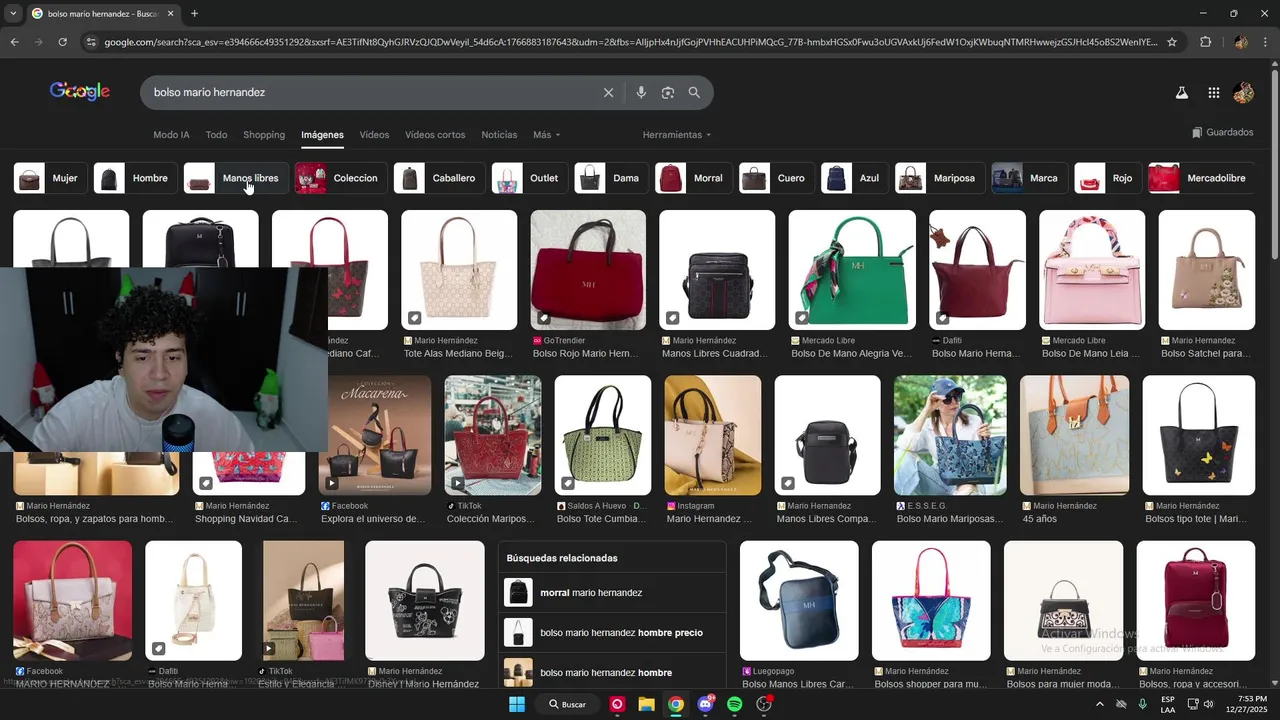Screen dimensions: 1280x720
Task: Switch to the Videos cortos tab
Action: (x=435, y=135)
